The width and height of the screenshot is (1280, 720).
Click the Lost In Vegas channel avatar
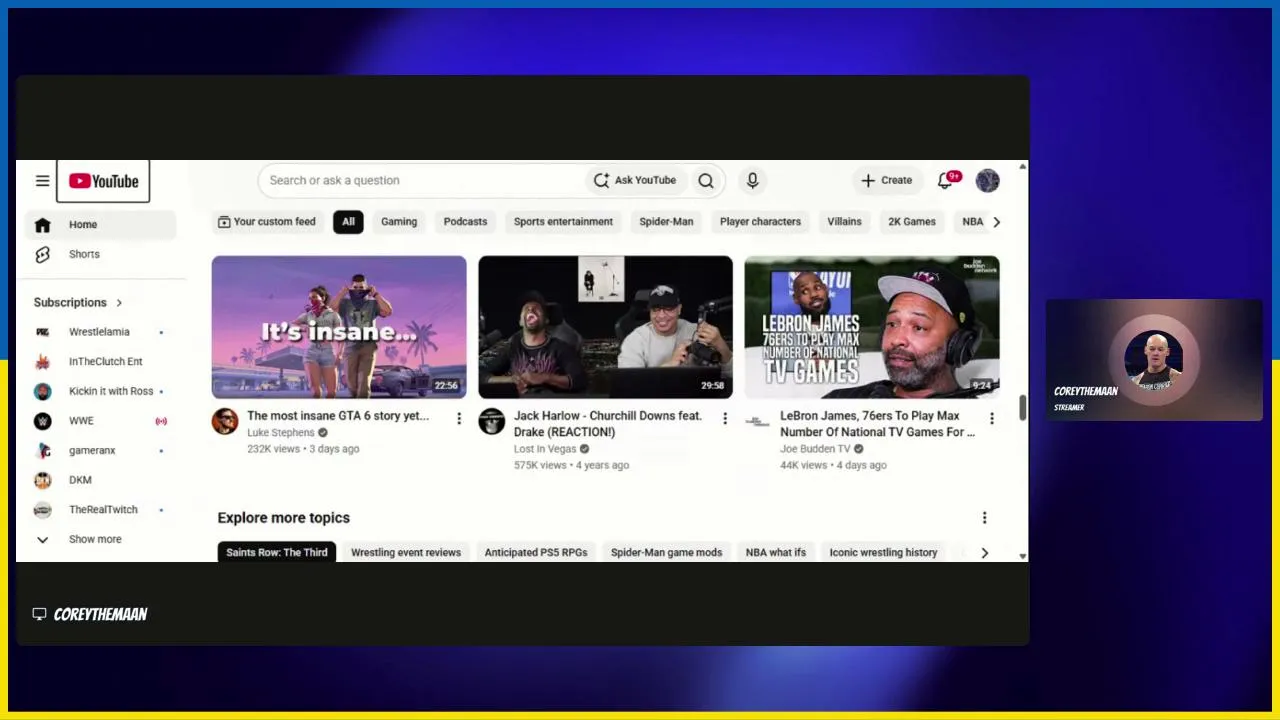coord(491,421)
